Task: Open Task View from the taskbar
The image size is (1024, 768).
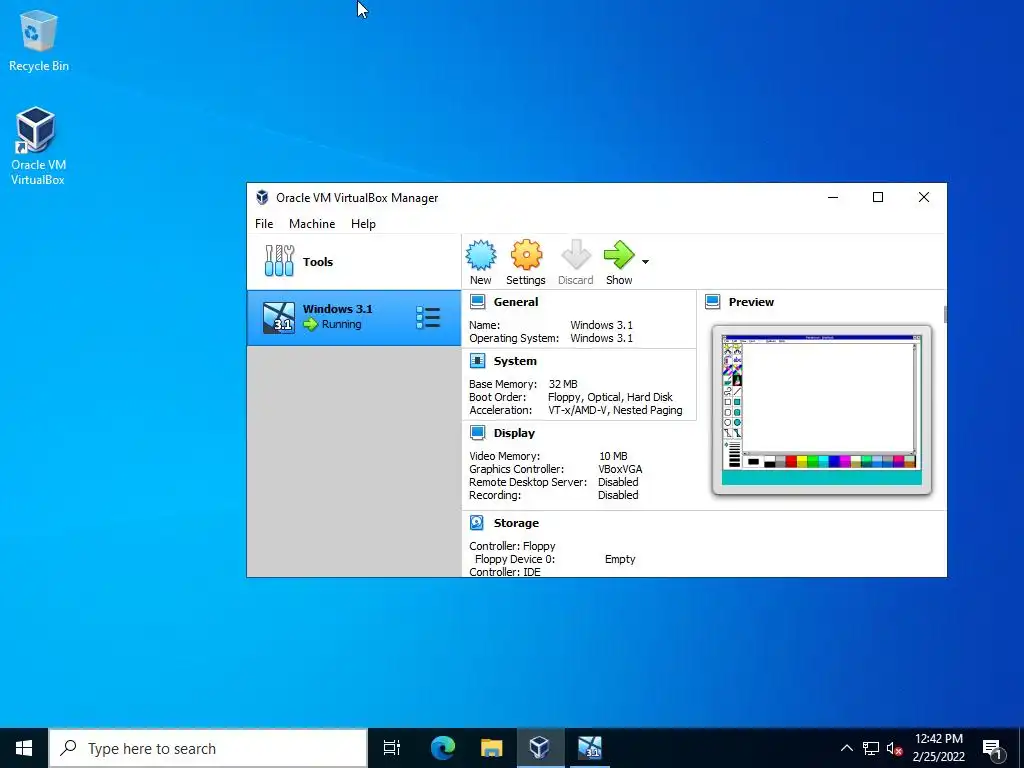Action: [392, 748]
